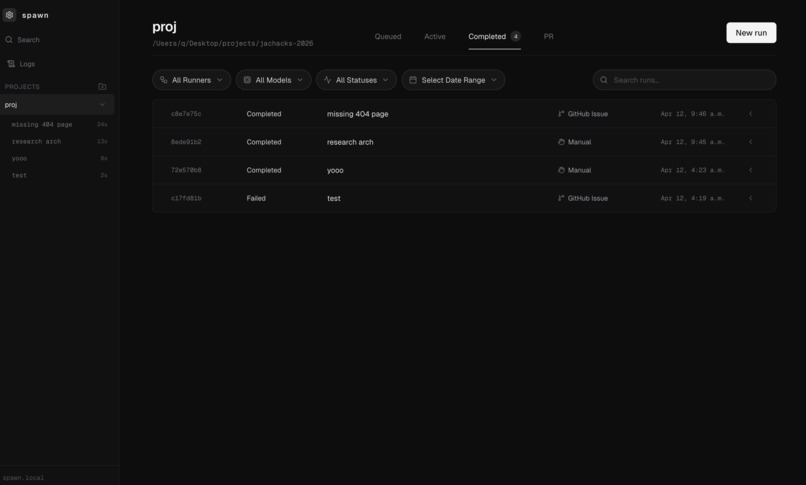The height and width of the screenshot is (485, 806).
Task: Switch to the Queued tab
Action: (388, 36)
